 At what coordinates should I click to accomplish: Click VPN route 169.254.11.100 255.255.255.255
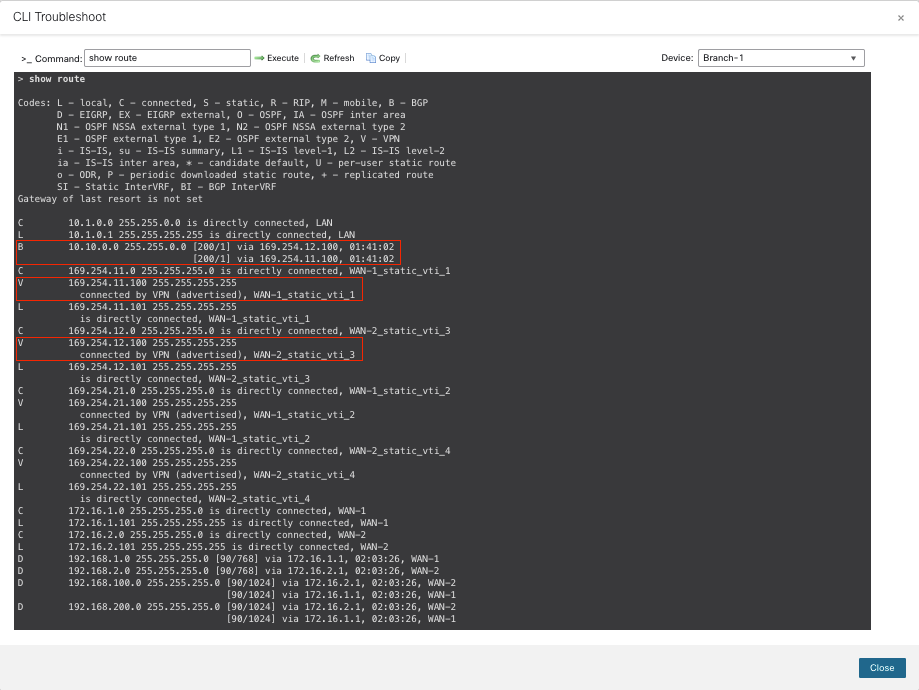tap(127, 283)
